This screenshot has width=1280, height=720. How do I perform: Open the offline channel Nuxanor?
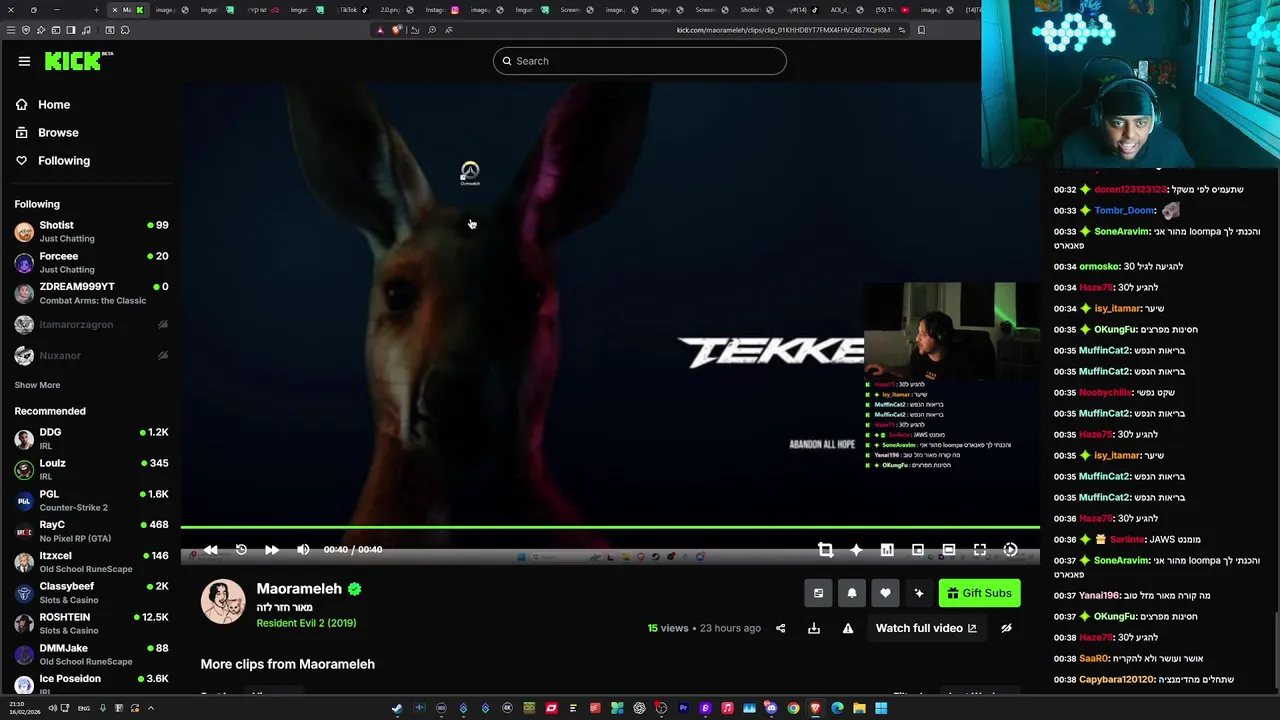[x=91, y=355]
